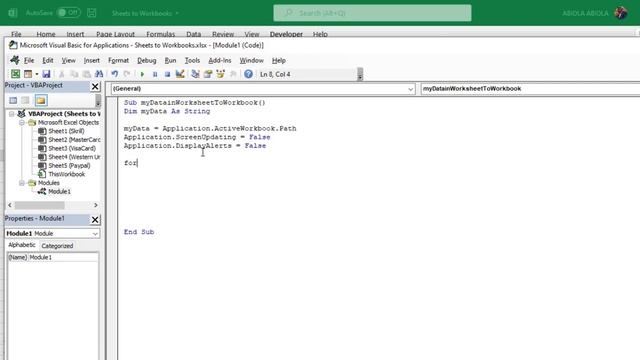Collapse the Microsoft Excel Objects folder
Image resolution: width=640 pixels, height=360 pixels.
(x=22, y=122)
